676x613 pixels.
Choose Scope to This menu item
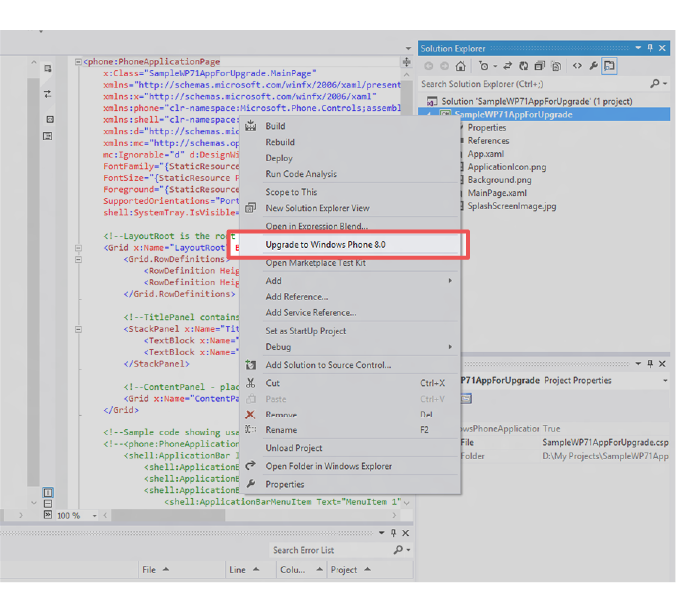click(x=349, y=192)
